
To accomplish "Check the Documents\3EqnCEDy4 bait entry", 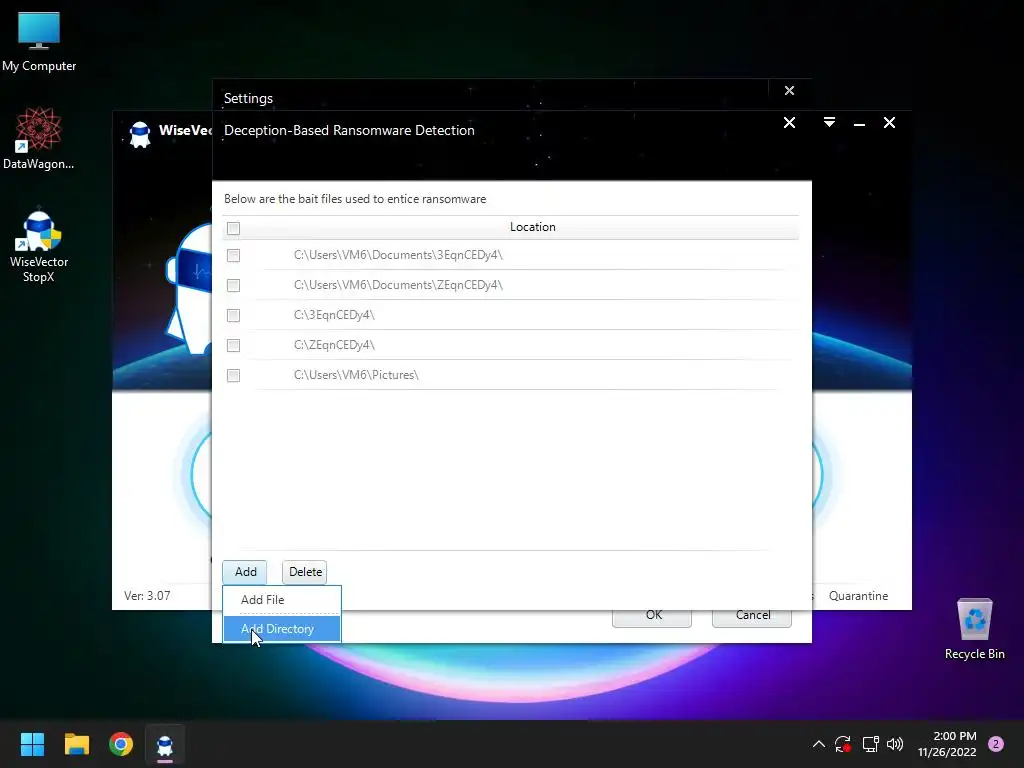I will click(x=233, y=255).
